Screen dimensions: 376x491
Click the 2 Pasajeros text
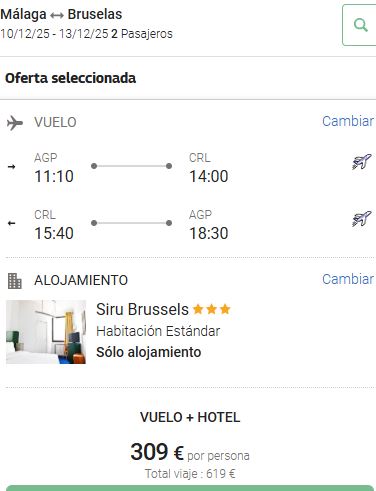point(142,34)
